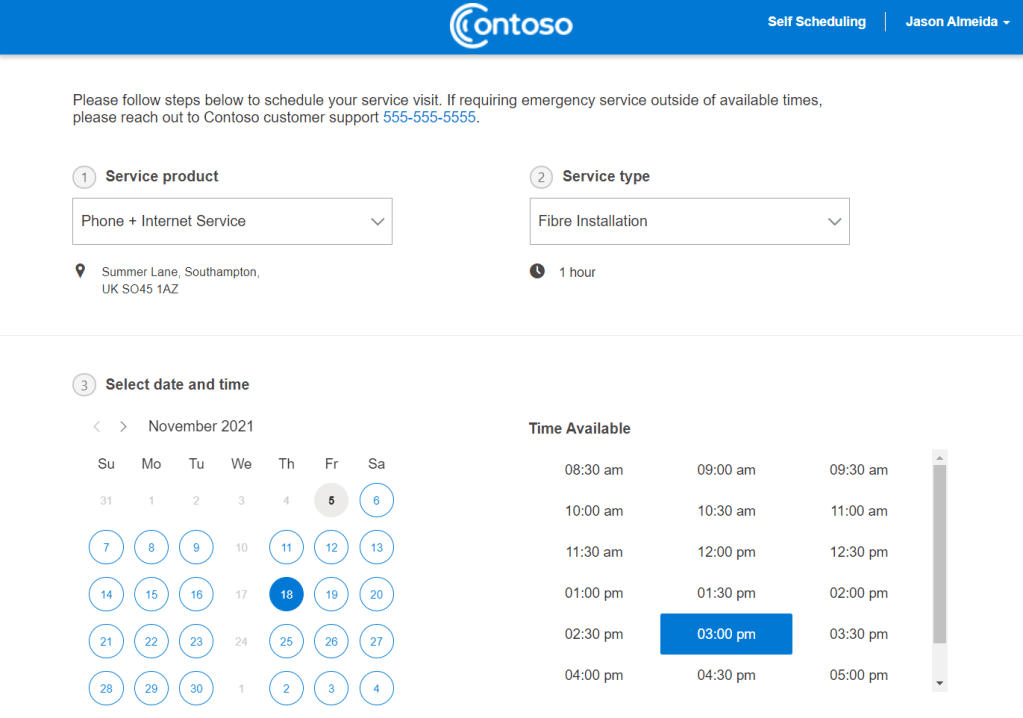This screenshot has width=1023, height=718.
Task: Open Service type dropdown
Action: pos(689,221)
